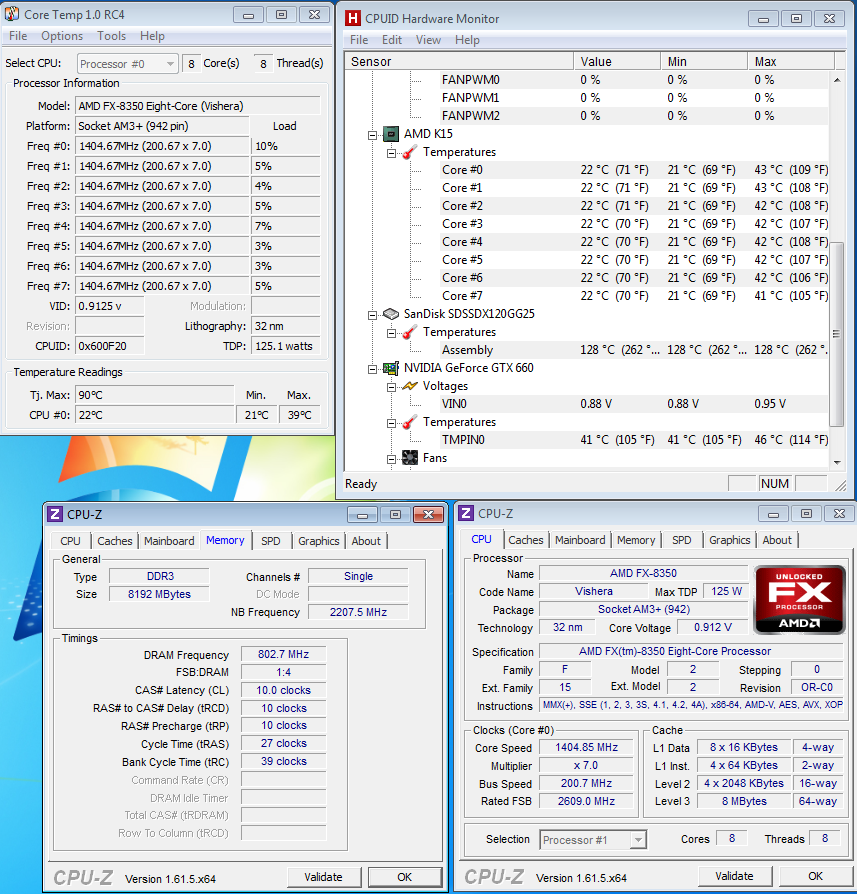Viewport: 857px width, 894px height.
Task: Click the Core Temp title bar app icon
Action: tap(11, 14)
